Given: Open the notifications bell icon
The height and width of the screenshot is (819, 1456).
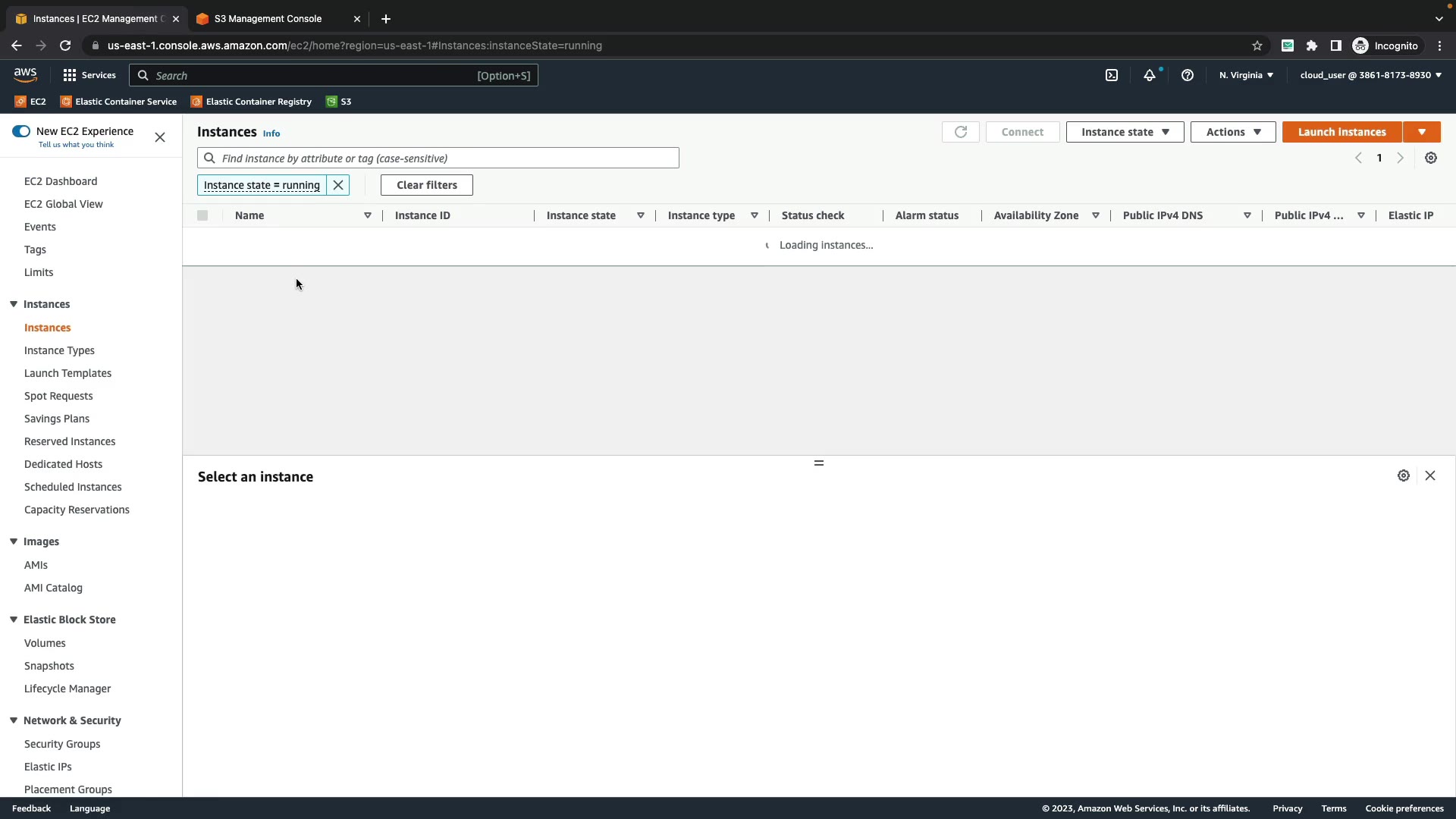Looking at the screenshot, I should pyautogui.click(x=1150, y=75).
